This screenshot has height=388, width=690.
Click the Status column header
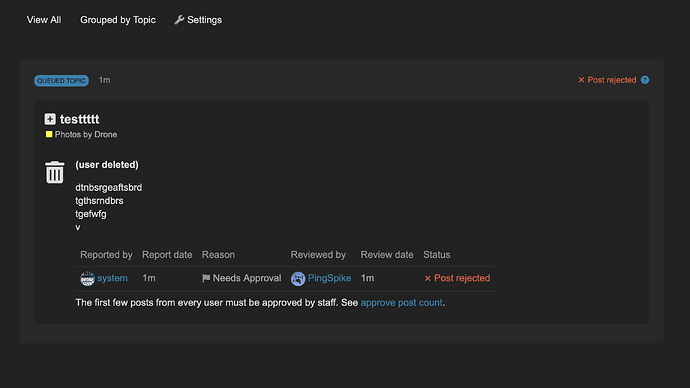coord(437,255)
